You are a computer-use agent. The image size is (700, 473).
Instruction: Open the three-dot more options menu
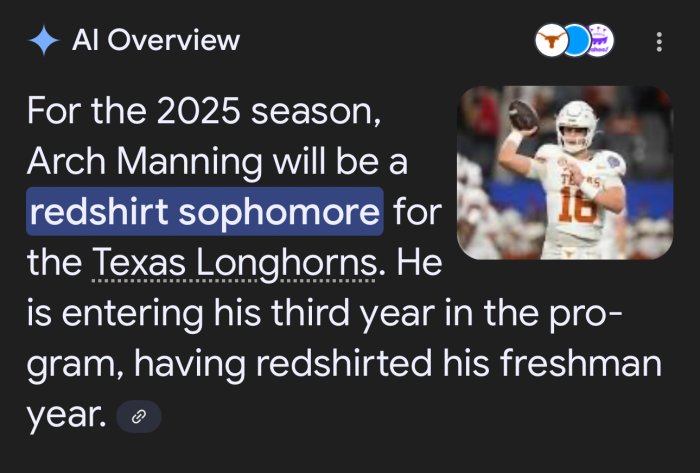tap(658, 42)
